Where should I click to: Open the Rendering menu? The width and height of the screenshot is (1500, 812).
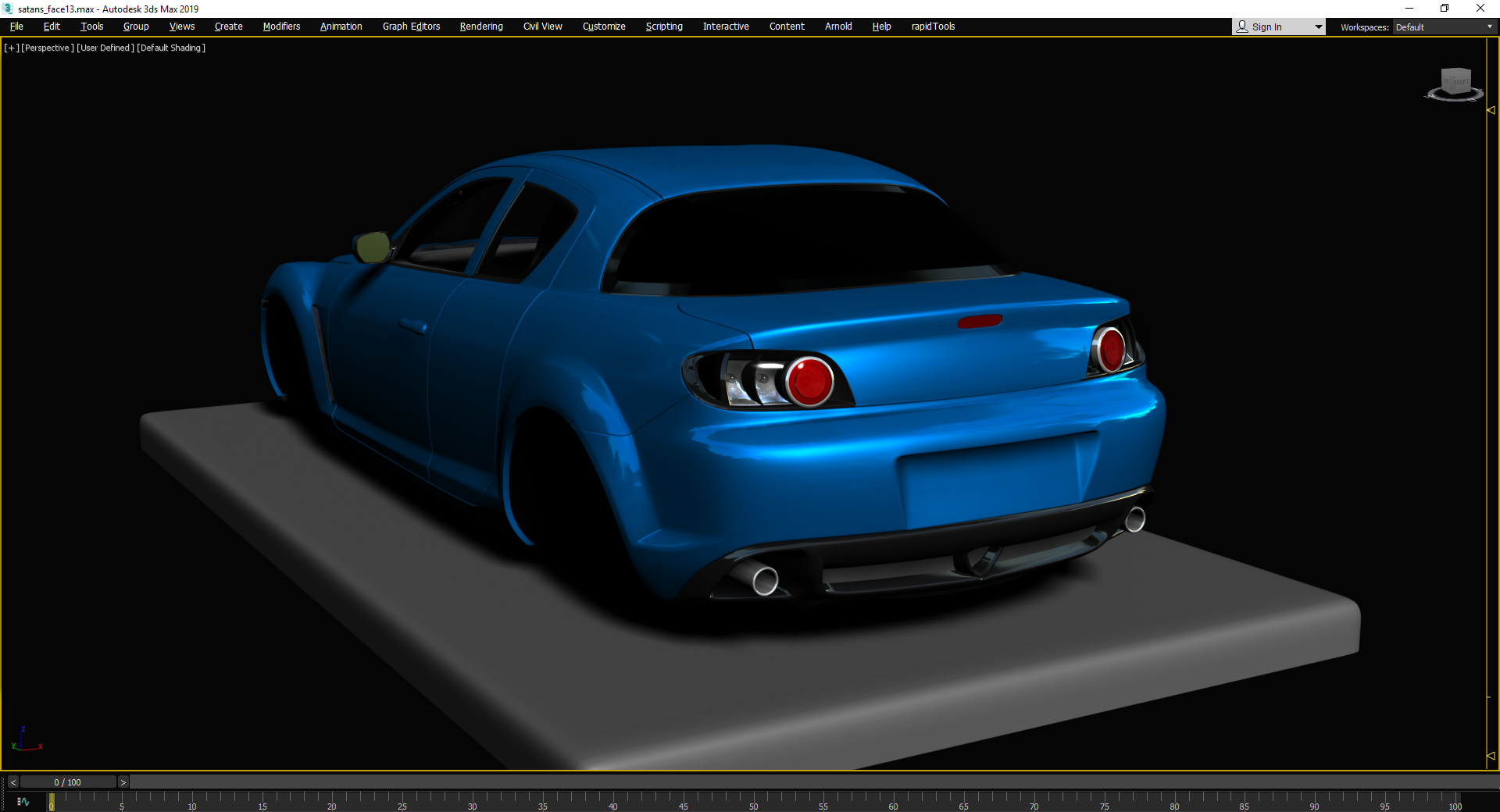point(481,27)
